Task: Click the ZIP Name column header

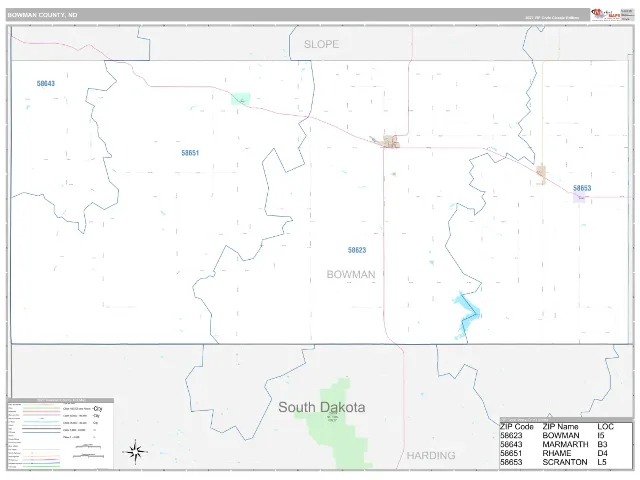Action: (560, 427)
